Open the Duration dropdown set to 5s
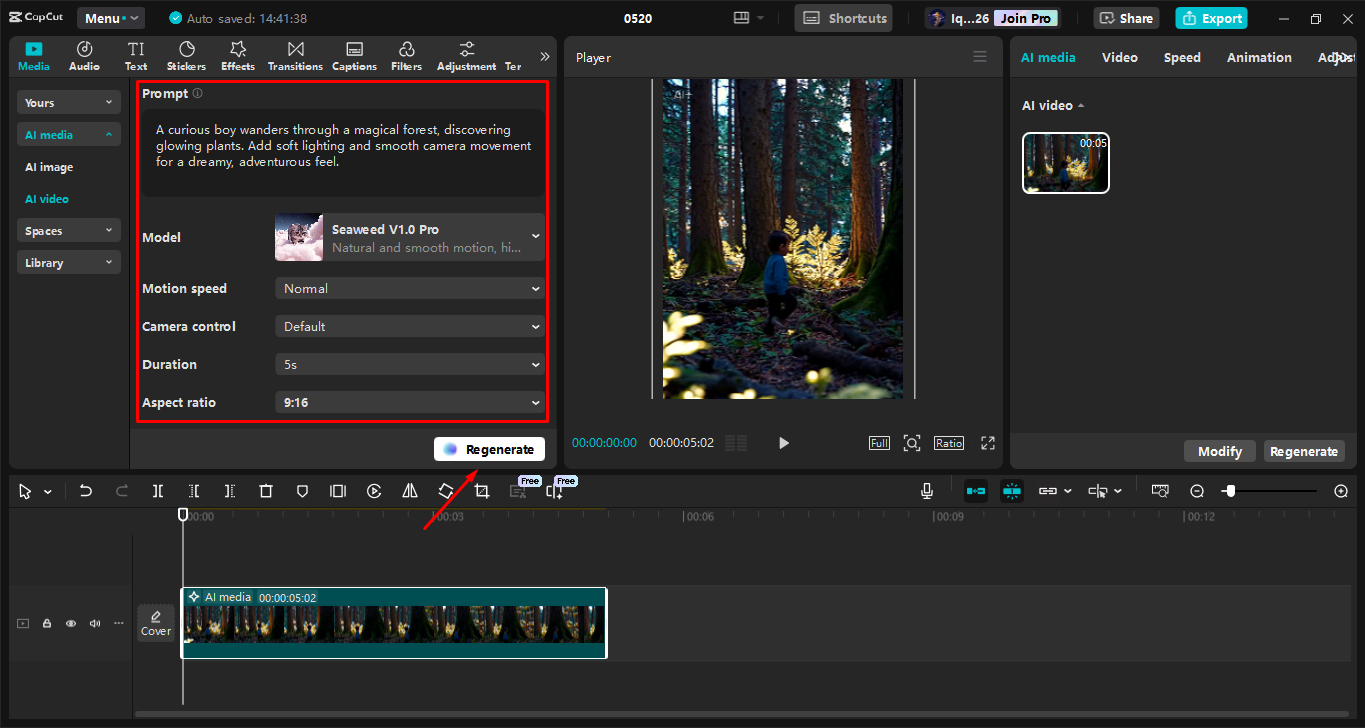The image size is (1365, 728). pyautogui.click(x=409, y=364)
